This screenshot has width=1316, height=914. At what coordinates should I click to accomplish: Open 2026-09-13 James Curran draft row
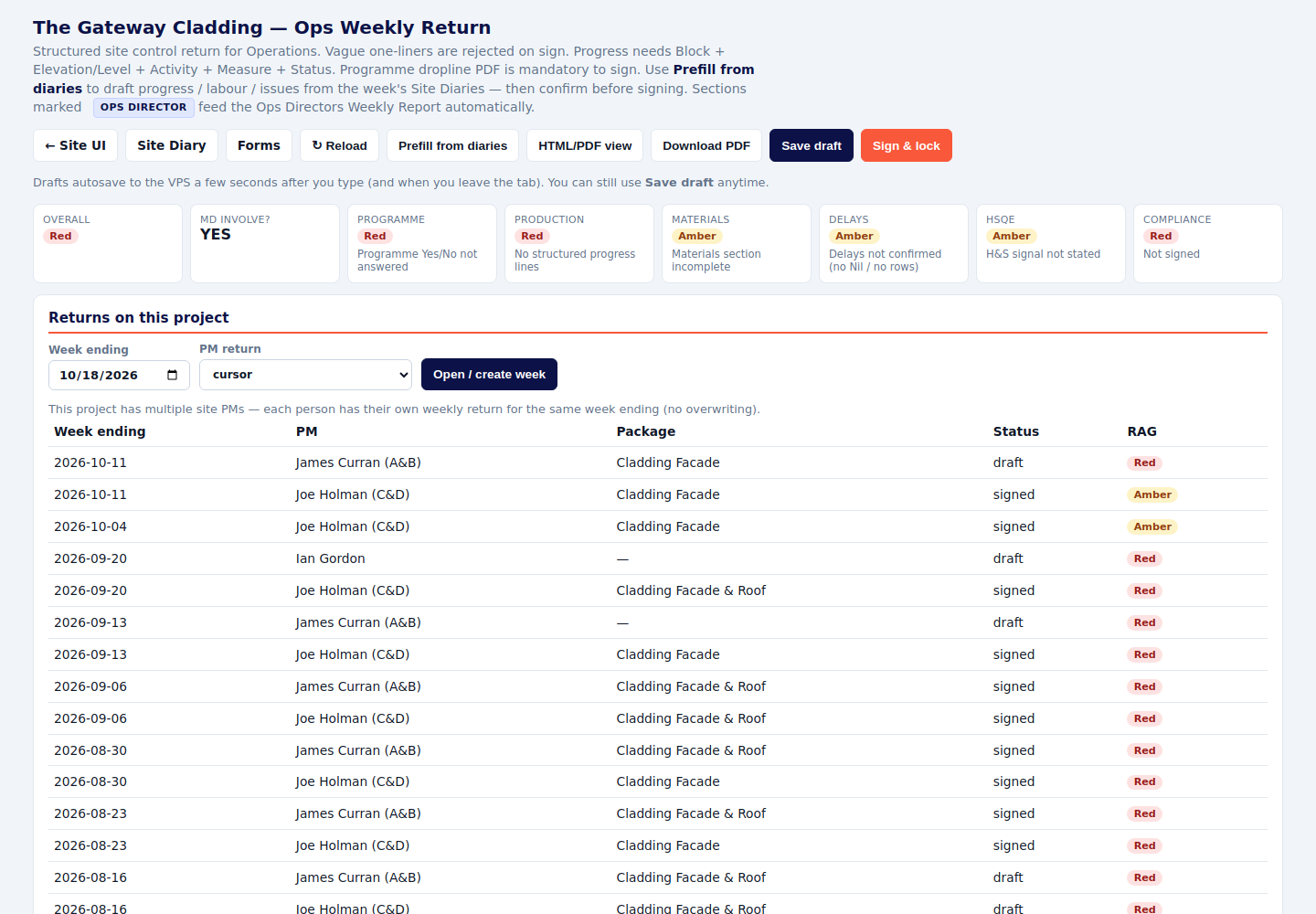(658, 622)
